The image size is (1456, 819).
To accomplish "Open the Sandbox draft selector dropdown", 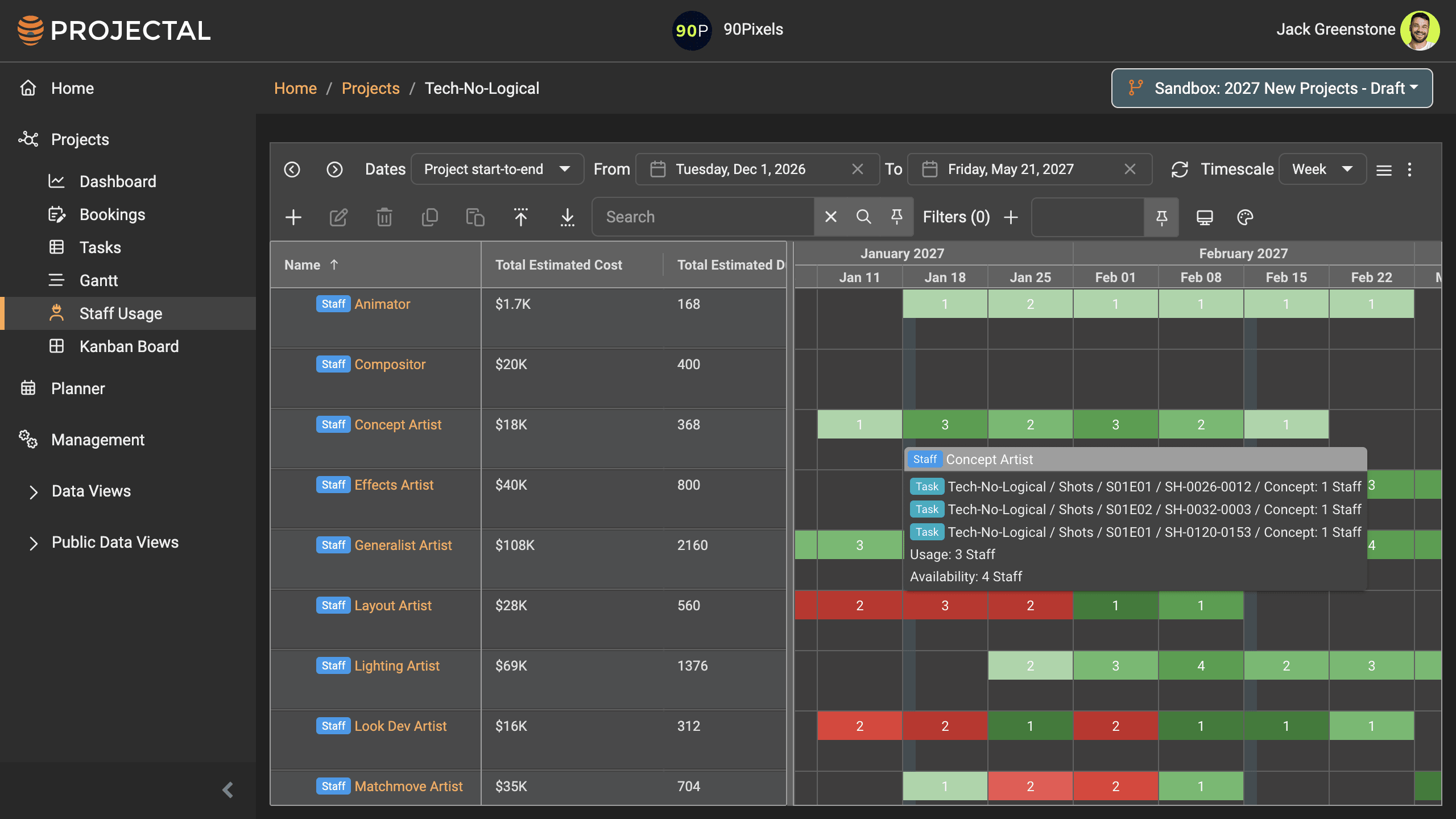I will [x=1272, y=88].
